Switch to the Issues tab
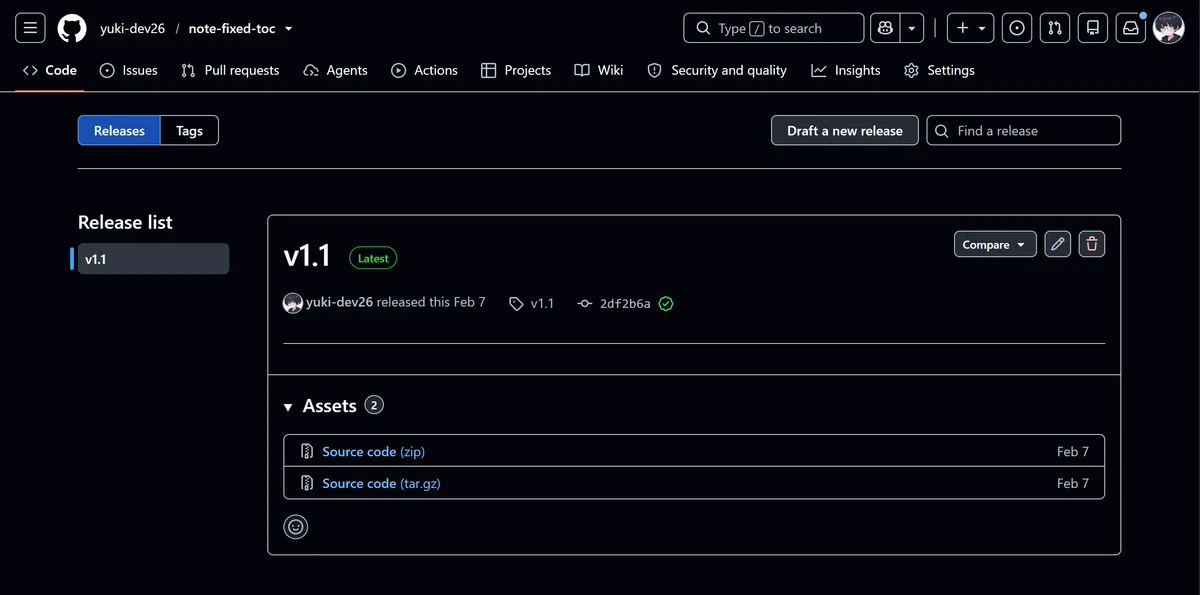 (x=129, y=70)
